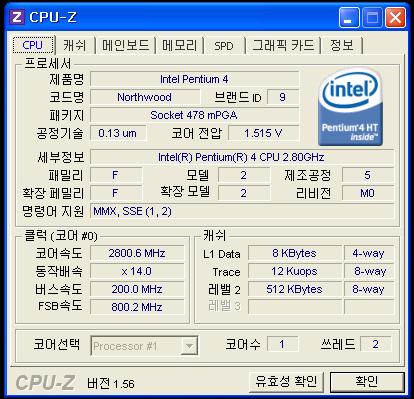This screenshot has height=399, width=414.
Task: Switch to the 캐쉬 tab
Action: (75, 45)
